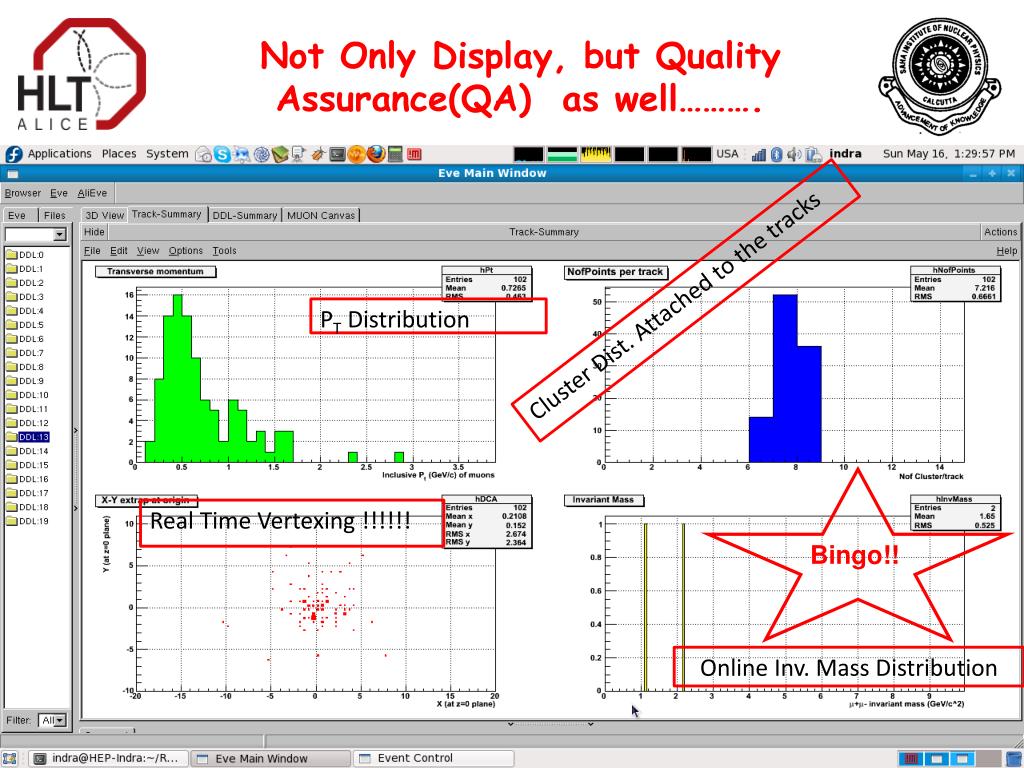1024x768 pixels.
Task: Click the hDCA statistics box
Action: [x=486, y=520]
